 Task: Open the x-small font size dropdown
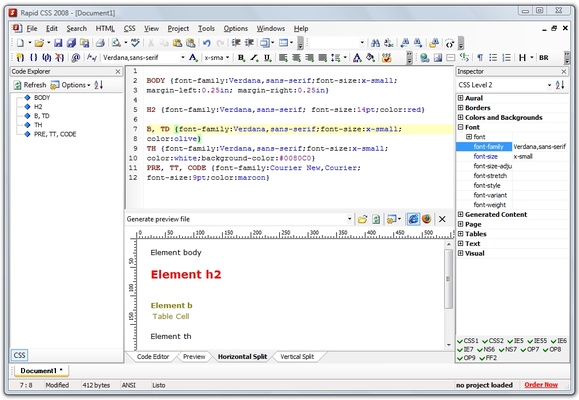click(227, 58)
